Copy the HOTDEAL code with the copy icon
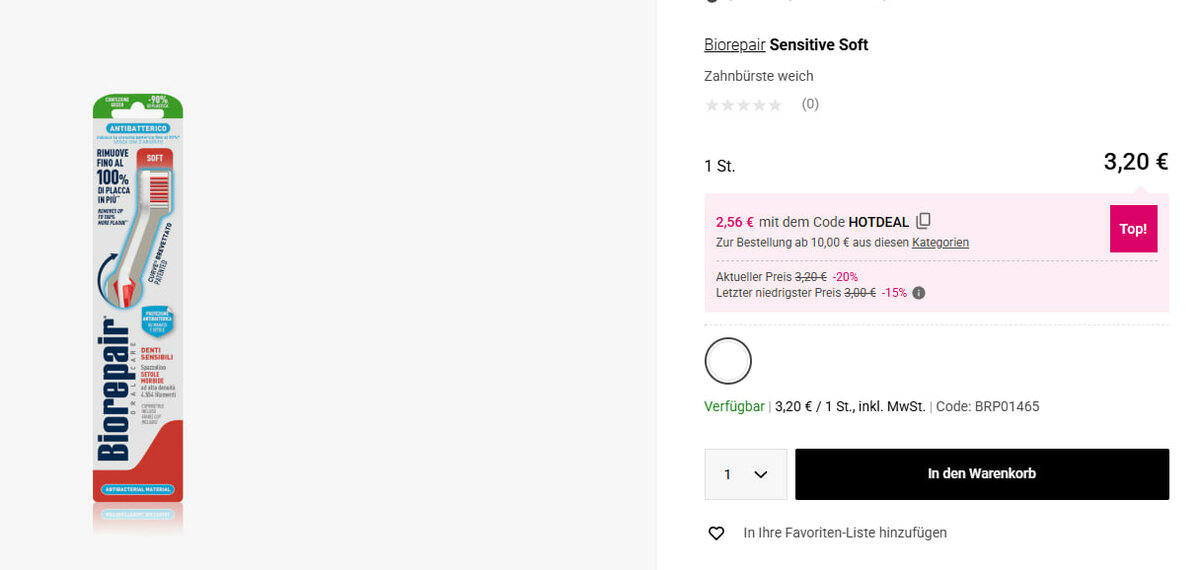The image size is (1200, 570). click(923, 221)
